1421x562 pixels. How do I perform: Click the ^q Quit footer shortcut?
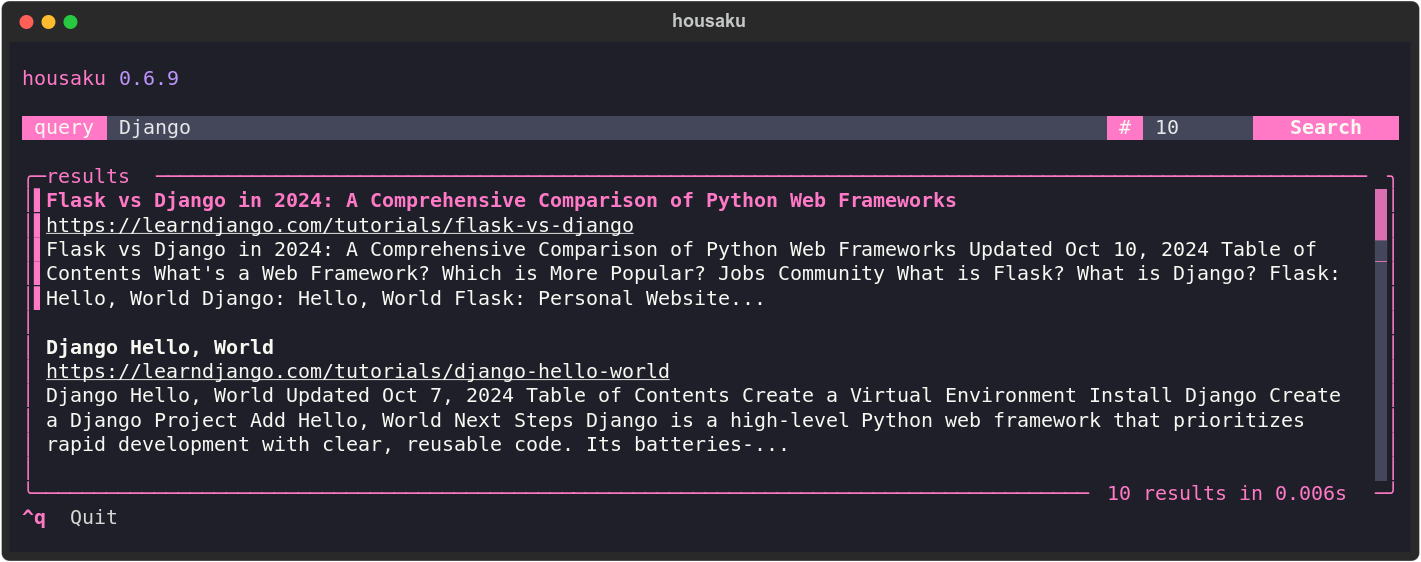click(70, 517)
